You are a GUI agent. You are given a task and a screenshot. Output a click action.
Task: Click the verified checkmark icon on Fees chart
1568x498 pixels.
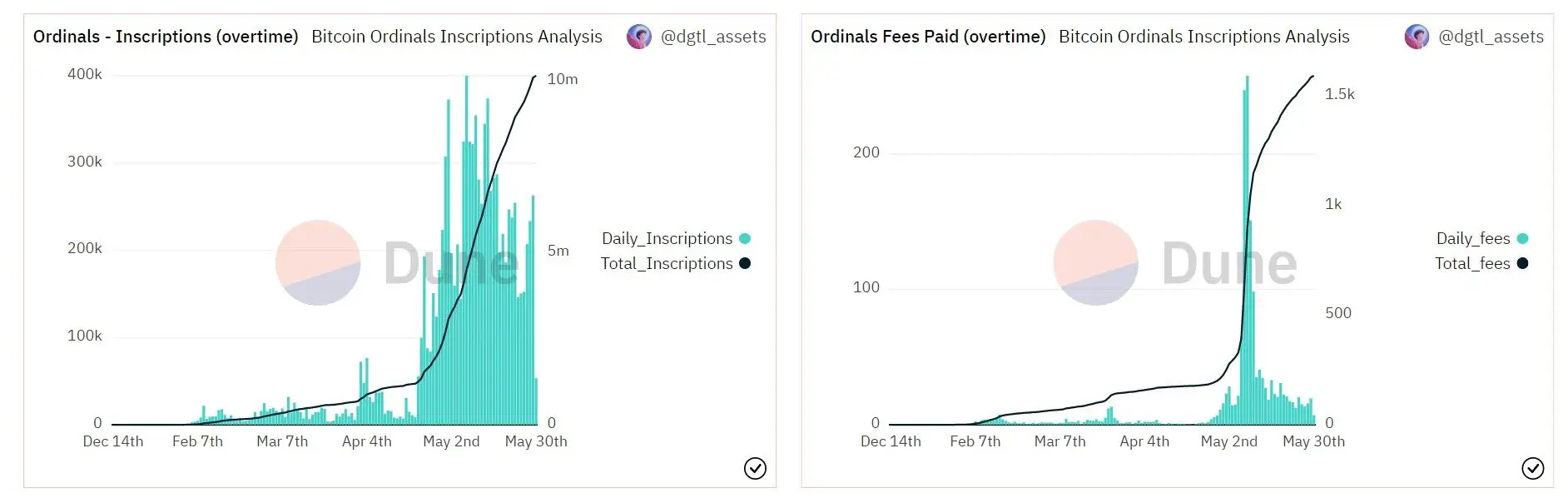(1532, 469)
